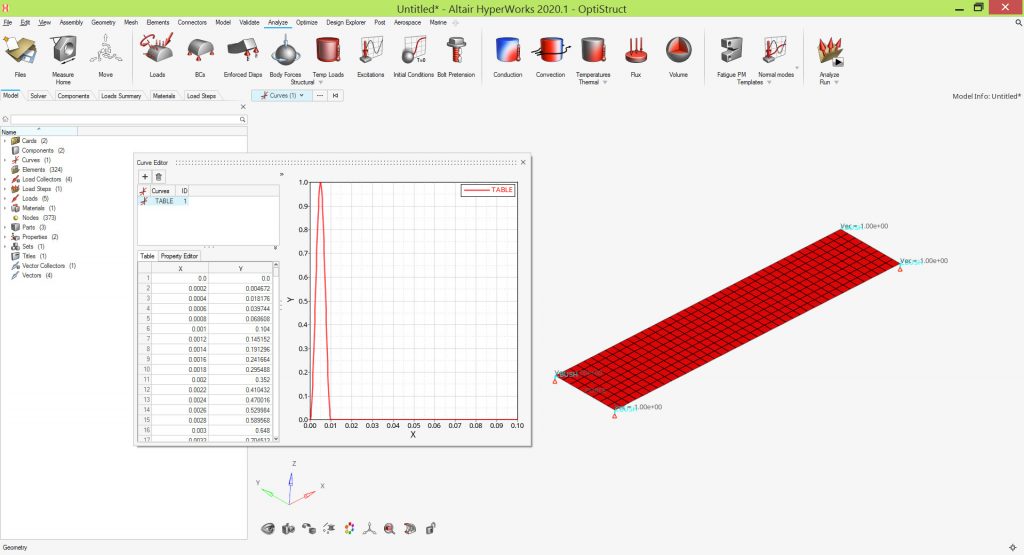Click the reset button beside the ellipsis
The image size is (1024, 555).
pos(336,95)
